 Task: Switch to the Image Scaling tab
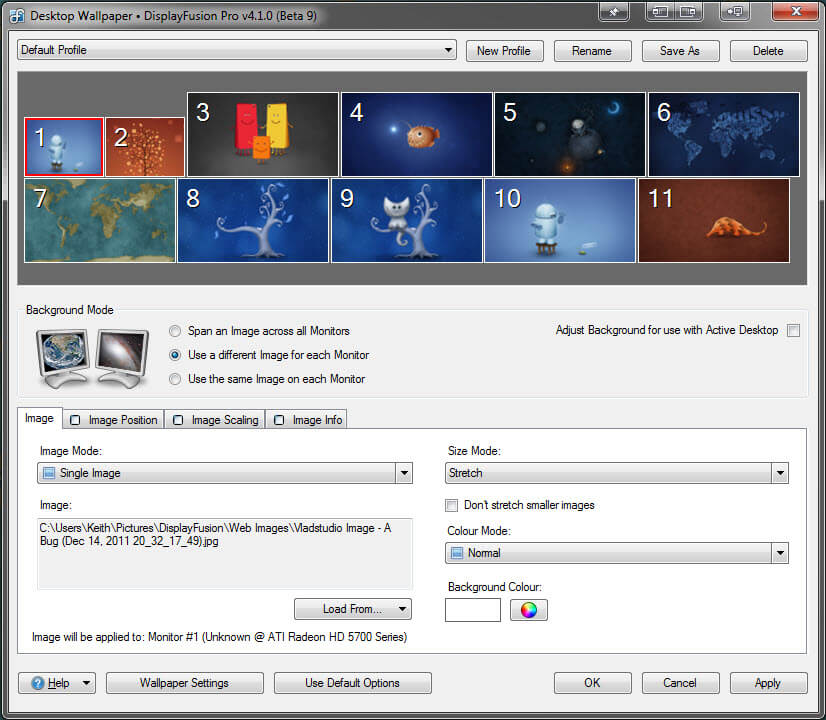pos(215,420)
